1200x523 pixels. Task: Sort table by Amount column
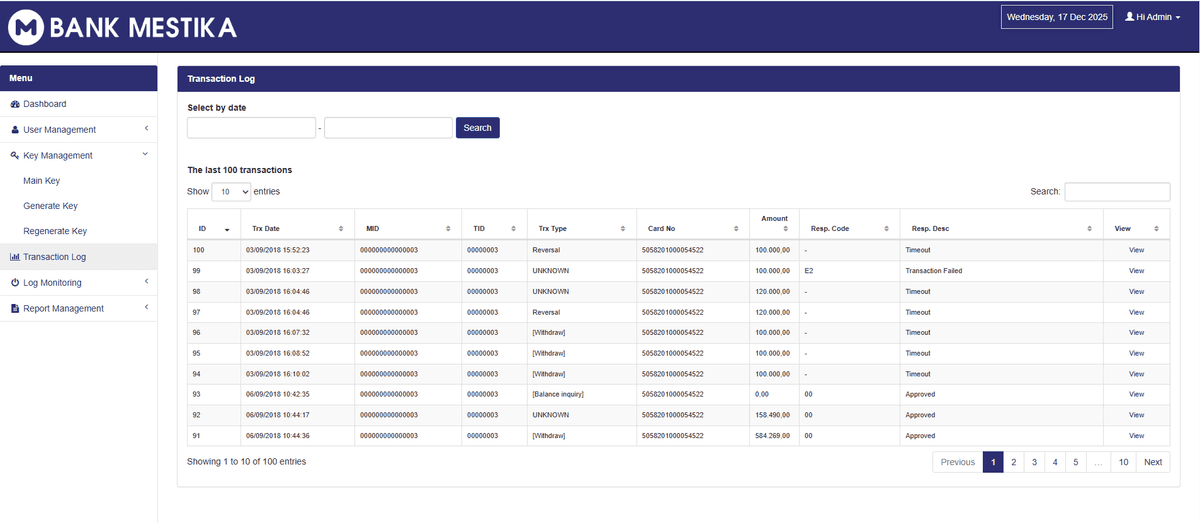pyautogui.click(x=774, y=224)
